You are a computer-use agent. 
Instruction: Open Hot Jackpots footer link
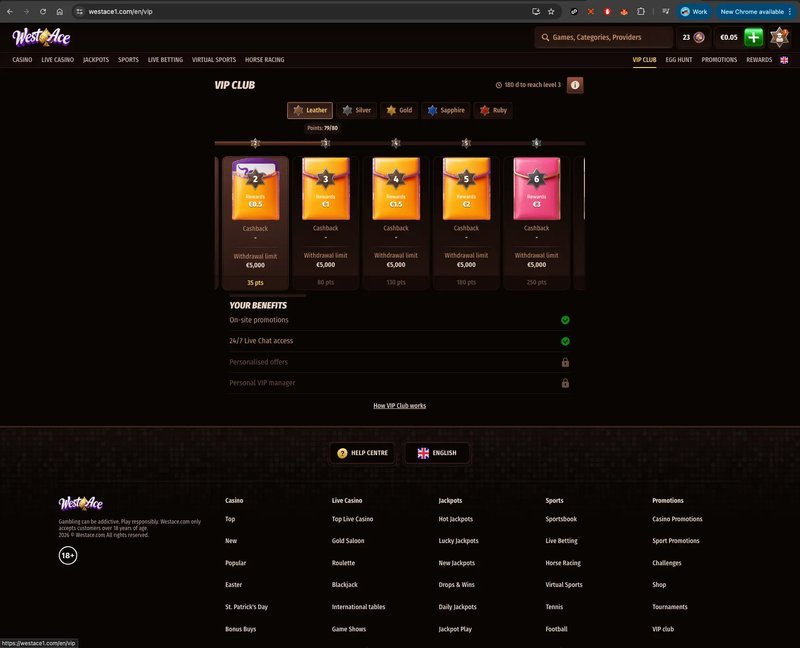click(x=456, y=519)
